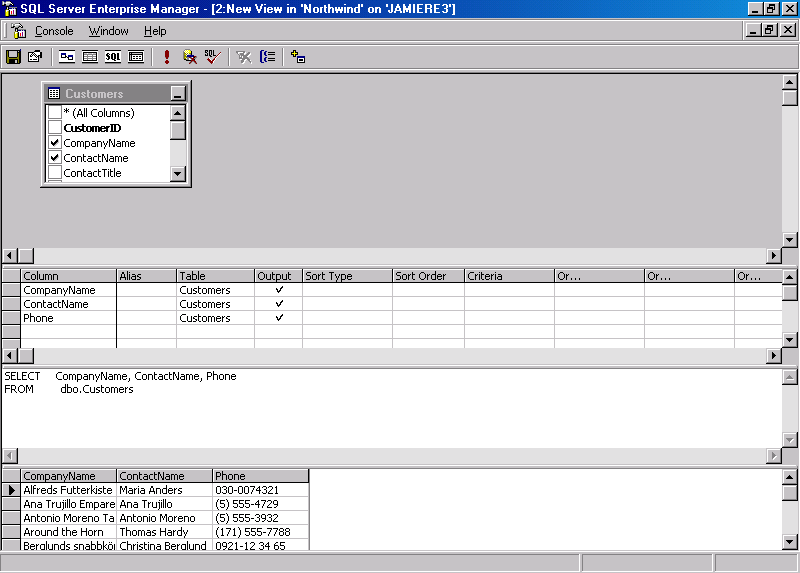Uncheck the ContactName checkbox in Customers
800x573 pixels.
tap(55, 158)
